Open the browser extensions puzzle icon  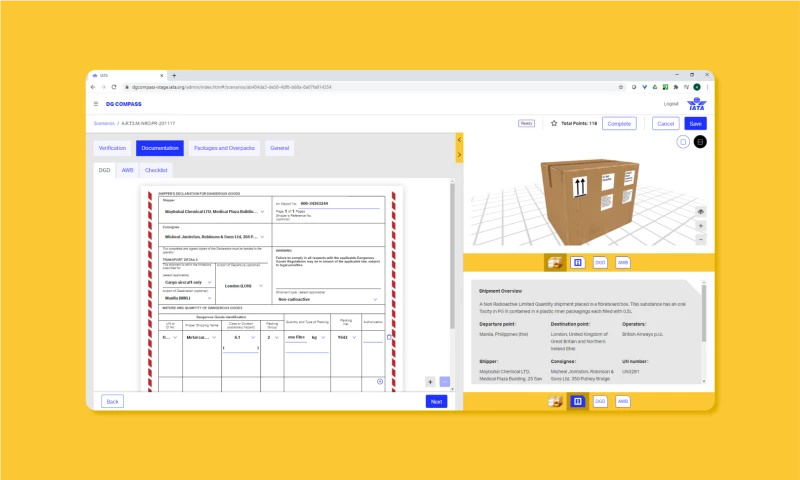[676, 87]
